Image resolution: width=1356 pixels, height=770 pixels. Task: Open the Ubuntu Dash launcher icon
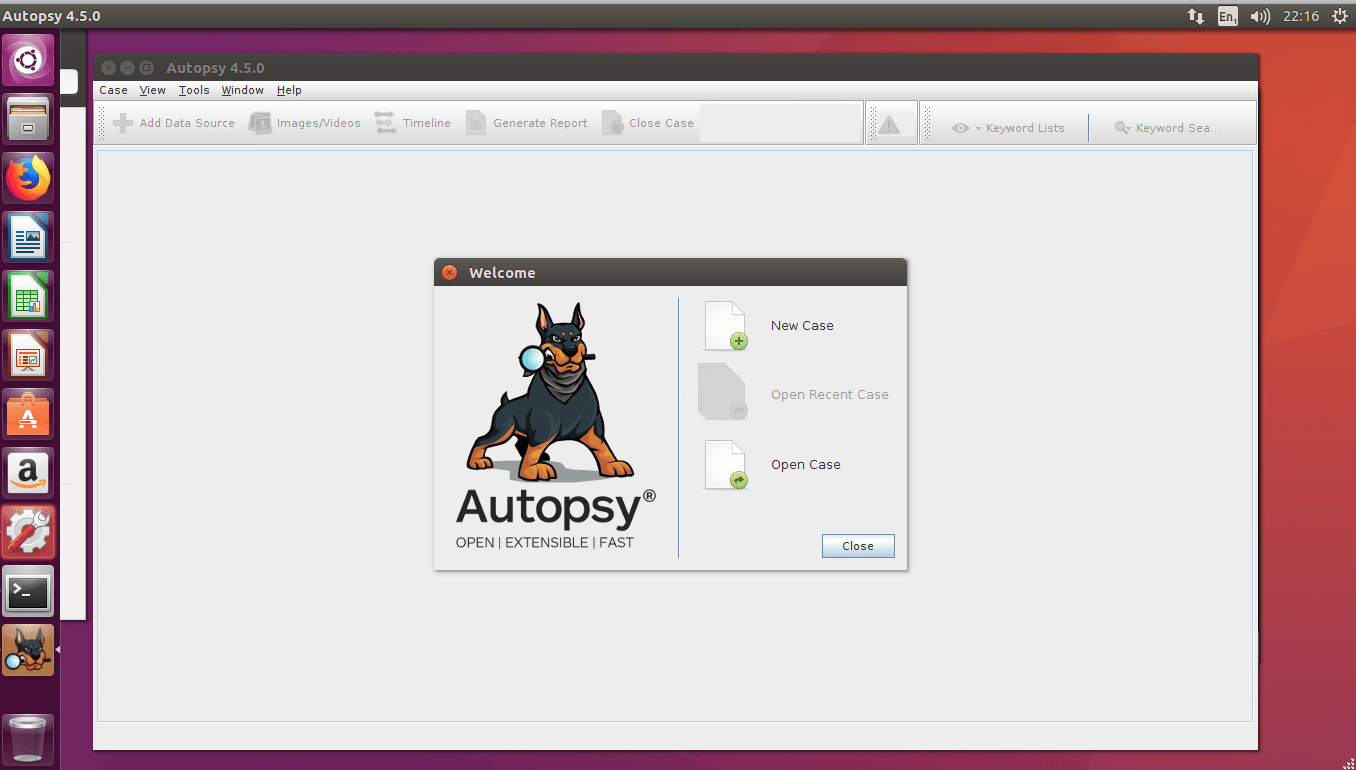[x=28, y=61]
